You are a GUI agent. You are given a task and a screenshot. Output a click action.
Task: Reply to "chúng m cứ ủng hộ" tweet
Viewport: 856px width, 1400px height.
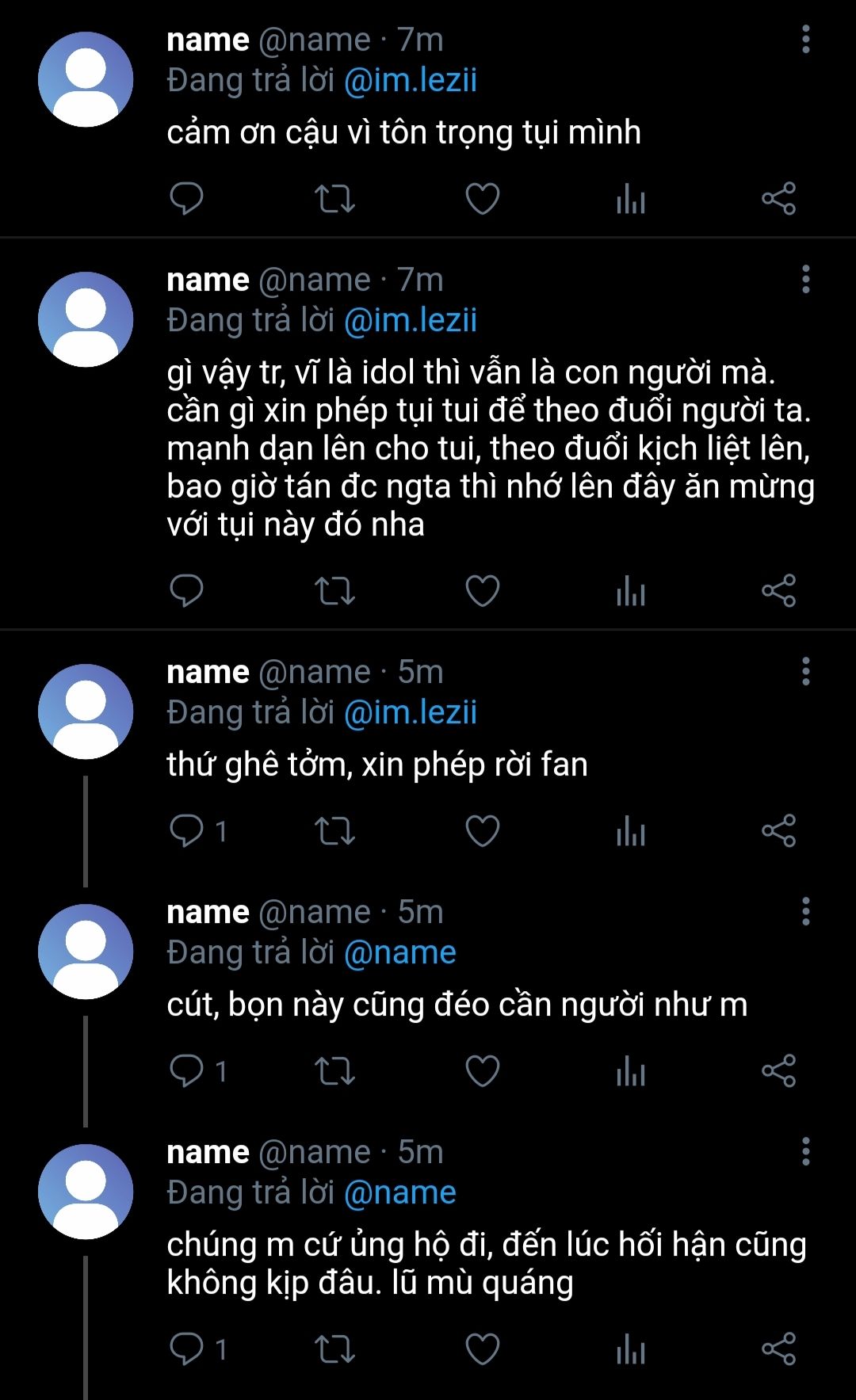point(187,1349)
